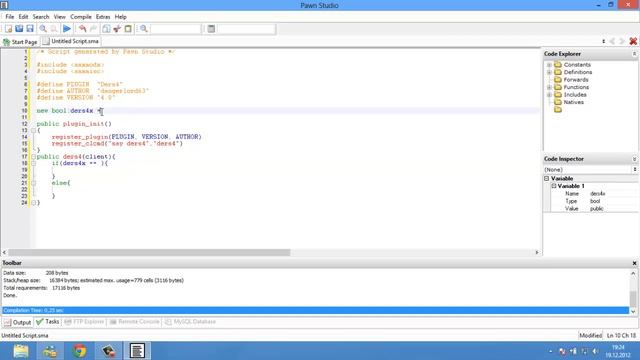Open Google Chrome from the taskbar
Image resolution: width=640 pixels, height=360 pixels.
[80, 351]
